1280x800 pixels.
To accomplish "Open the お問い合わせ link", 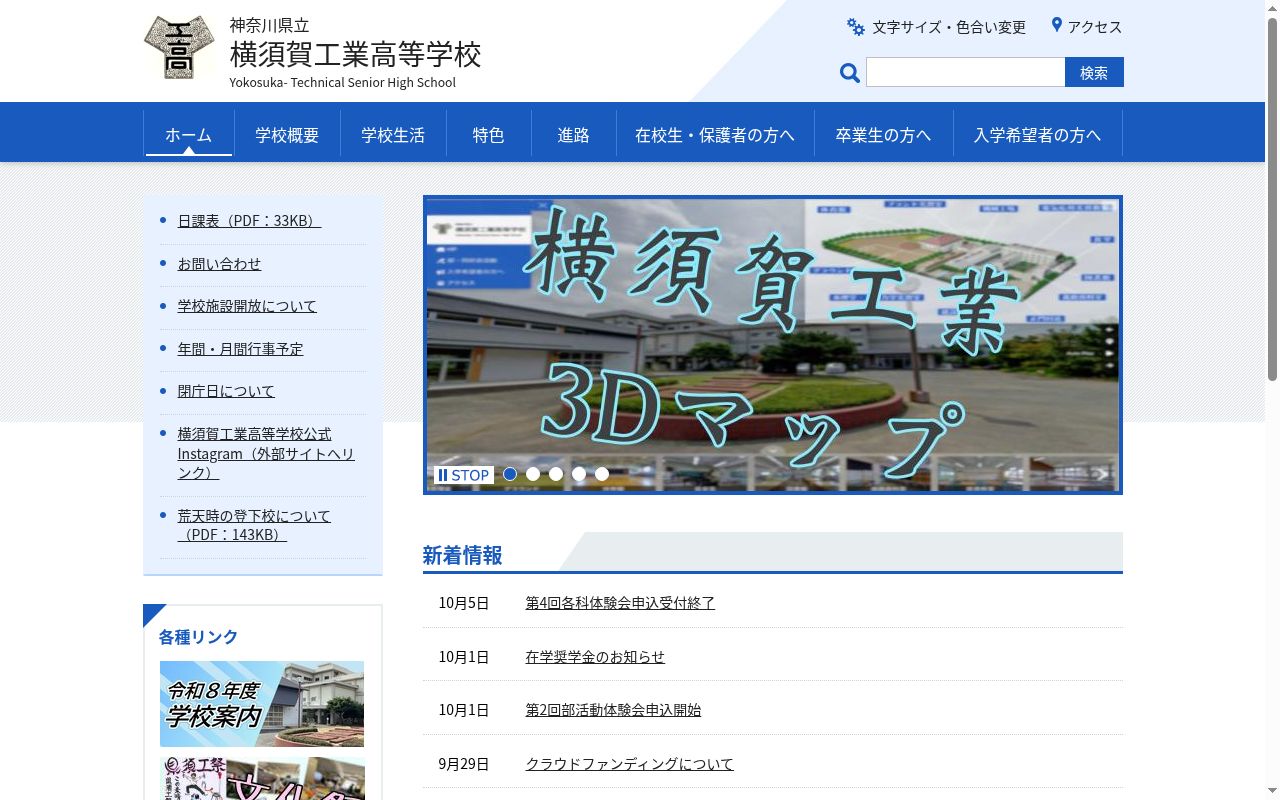I will pyautogui.click(x=219, y=264).
